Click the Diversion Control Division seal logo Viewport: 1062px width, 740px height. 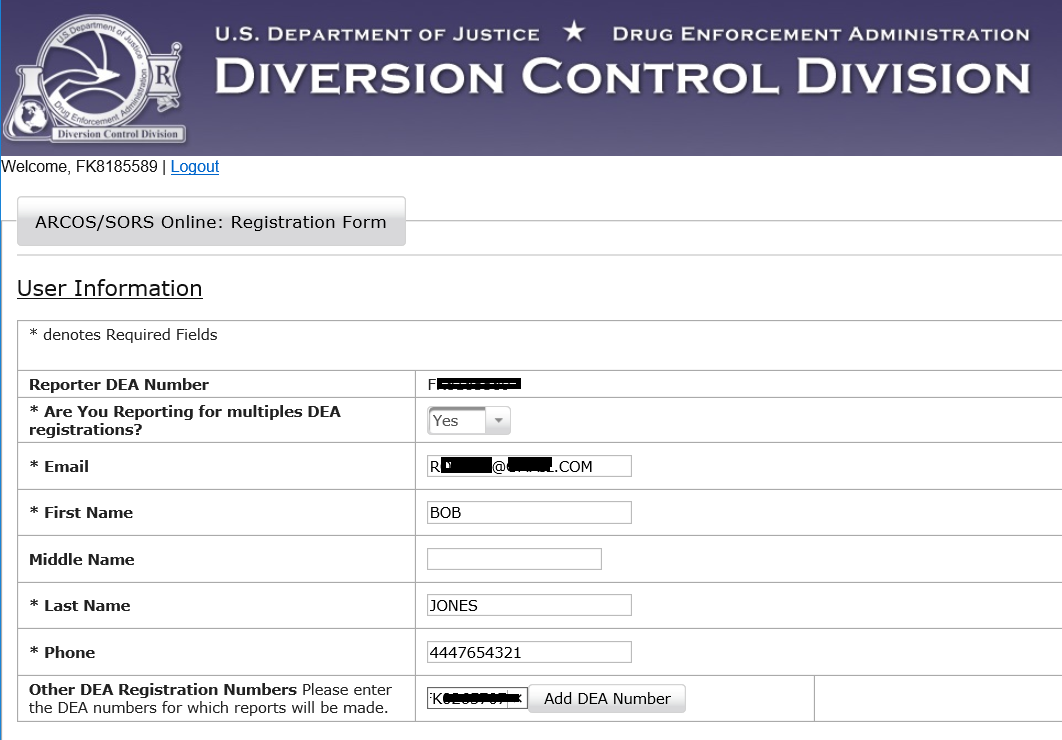click(x=95, y=78)
